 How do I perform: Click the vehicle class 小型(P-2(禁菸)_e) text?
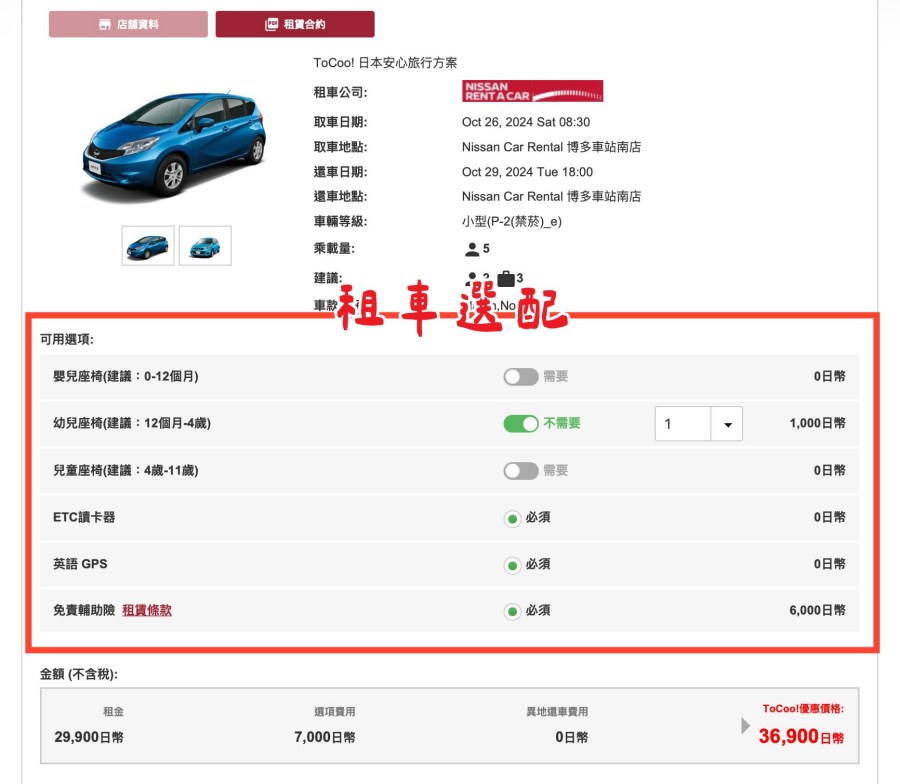click(511, 222)
